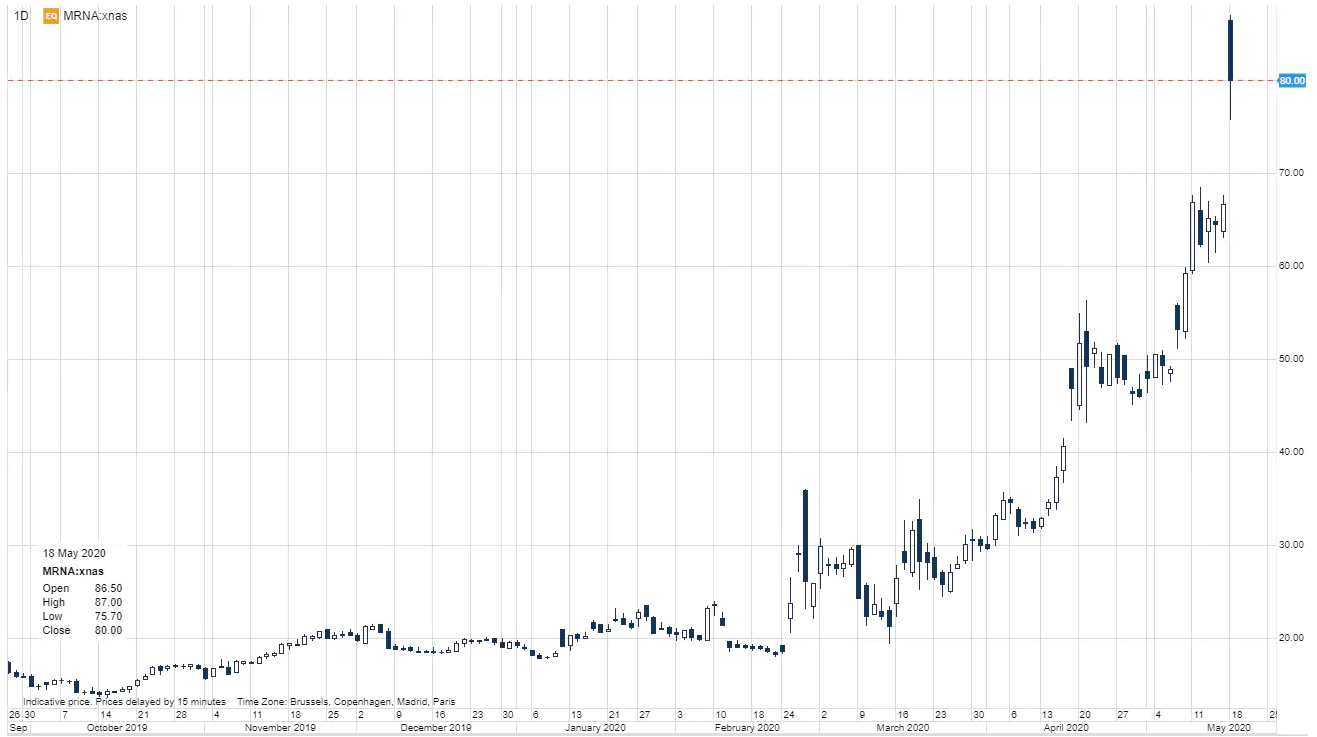
Task: Click 'Time Zone: Brussels, Copenhagen, Madrid, Paris' text
Action: click(345, 702)
